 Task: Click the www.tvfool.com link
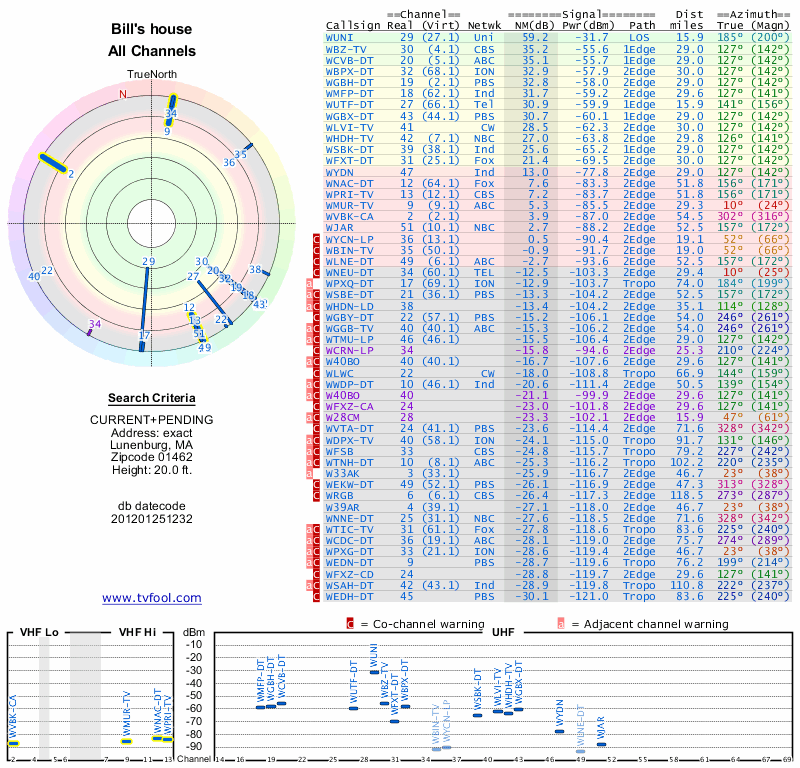[x=151, y=598]
